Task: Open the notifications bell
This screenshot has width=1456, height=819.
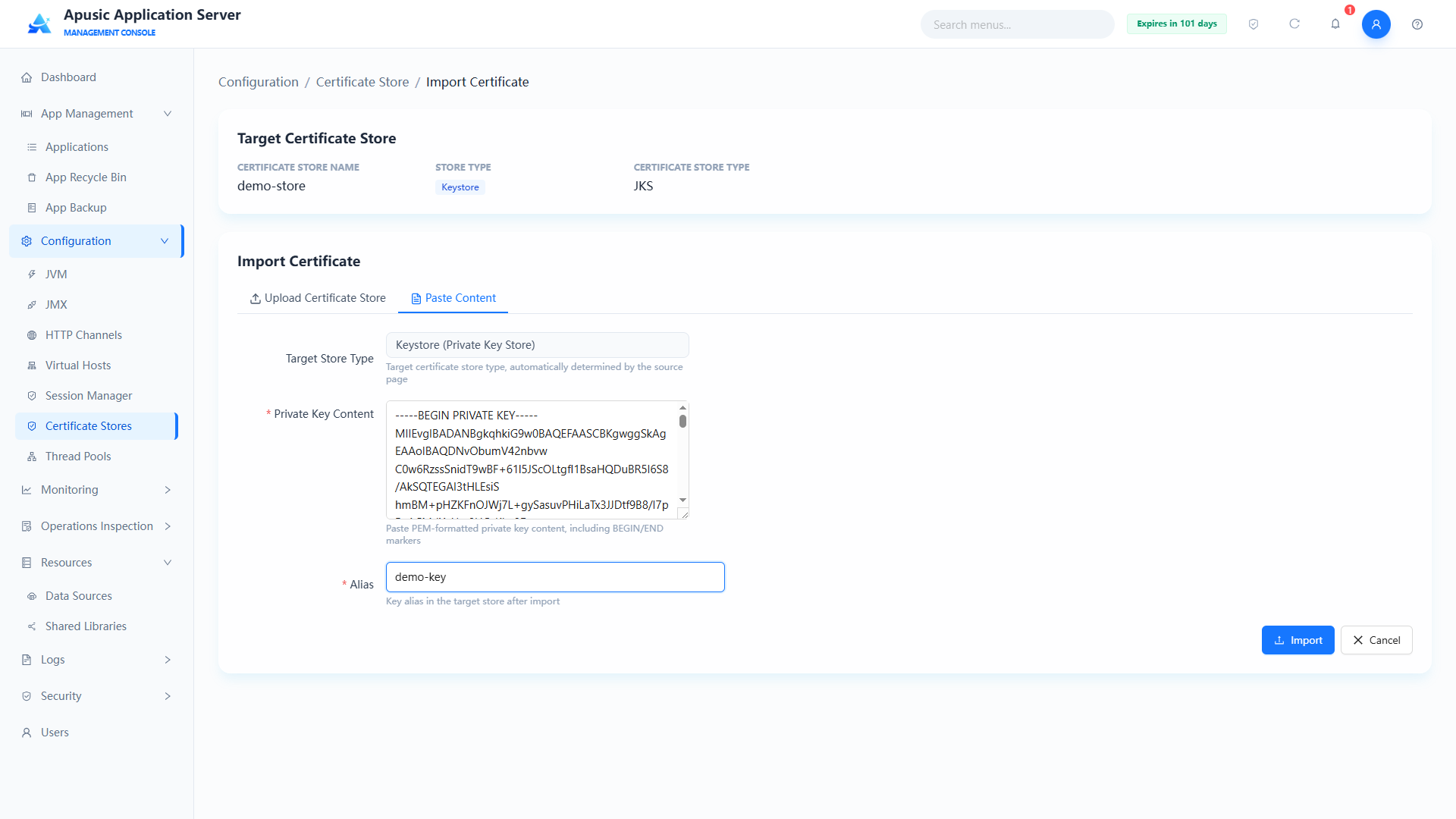Action: (1335, 24)
